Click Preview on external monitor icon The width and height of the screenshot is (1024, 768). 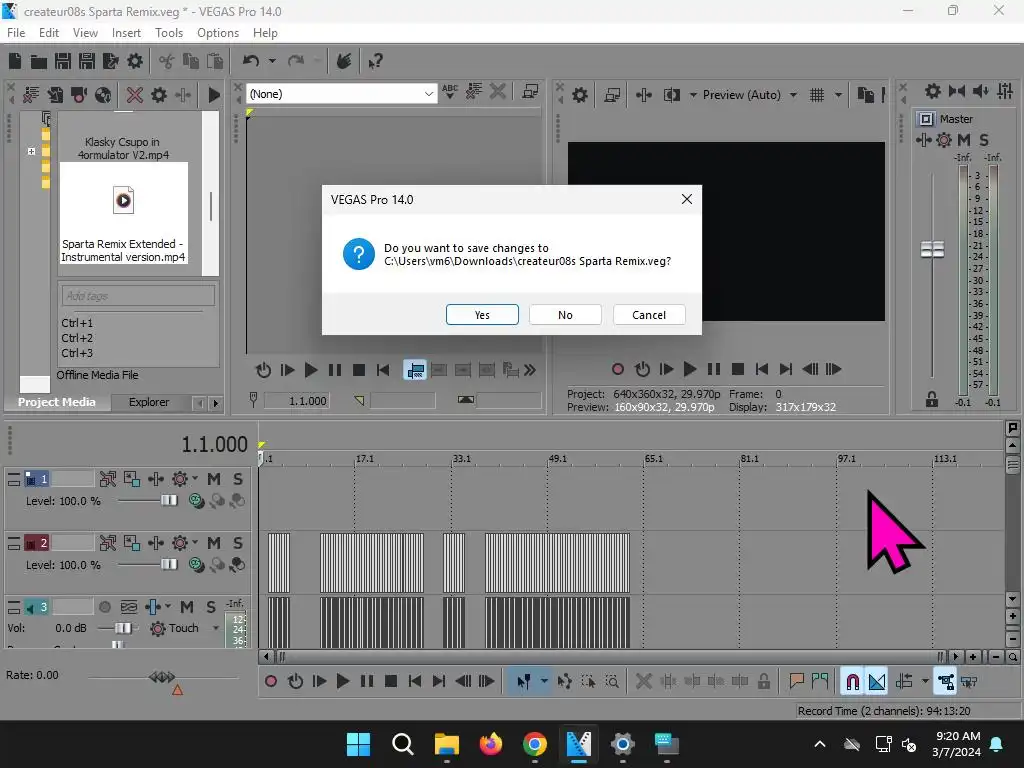612,95
